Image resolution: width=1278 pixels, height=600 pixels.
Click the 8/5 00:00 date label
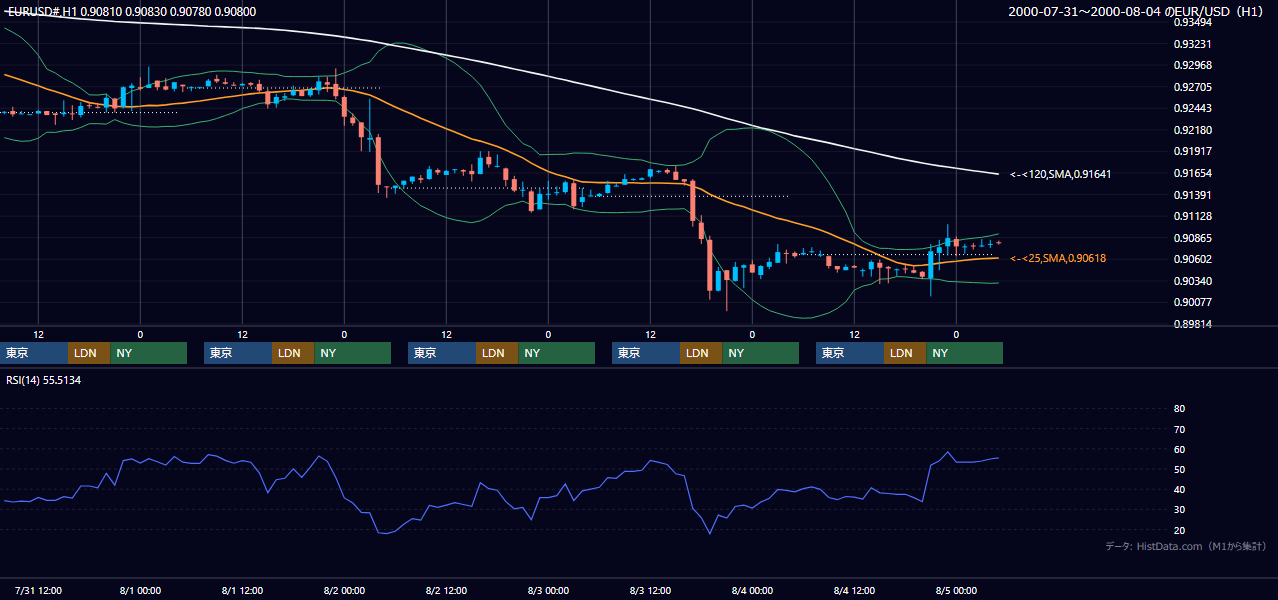point(956,590)
